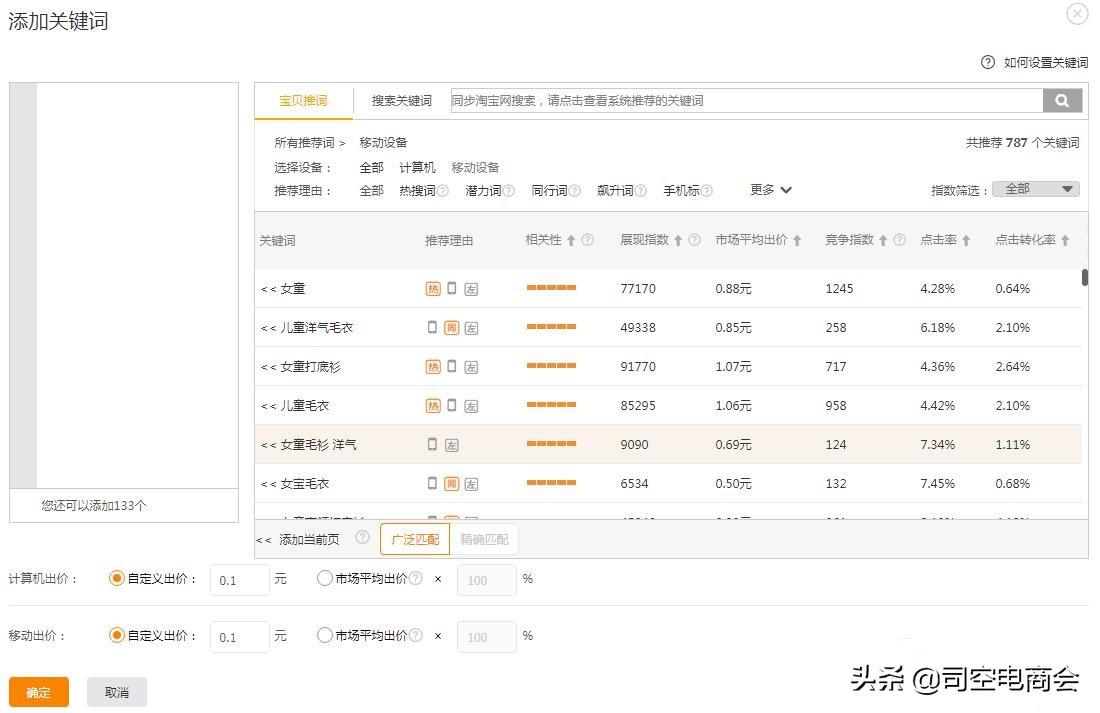Close the 添加关键词 dialog

[1077, 13]
